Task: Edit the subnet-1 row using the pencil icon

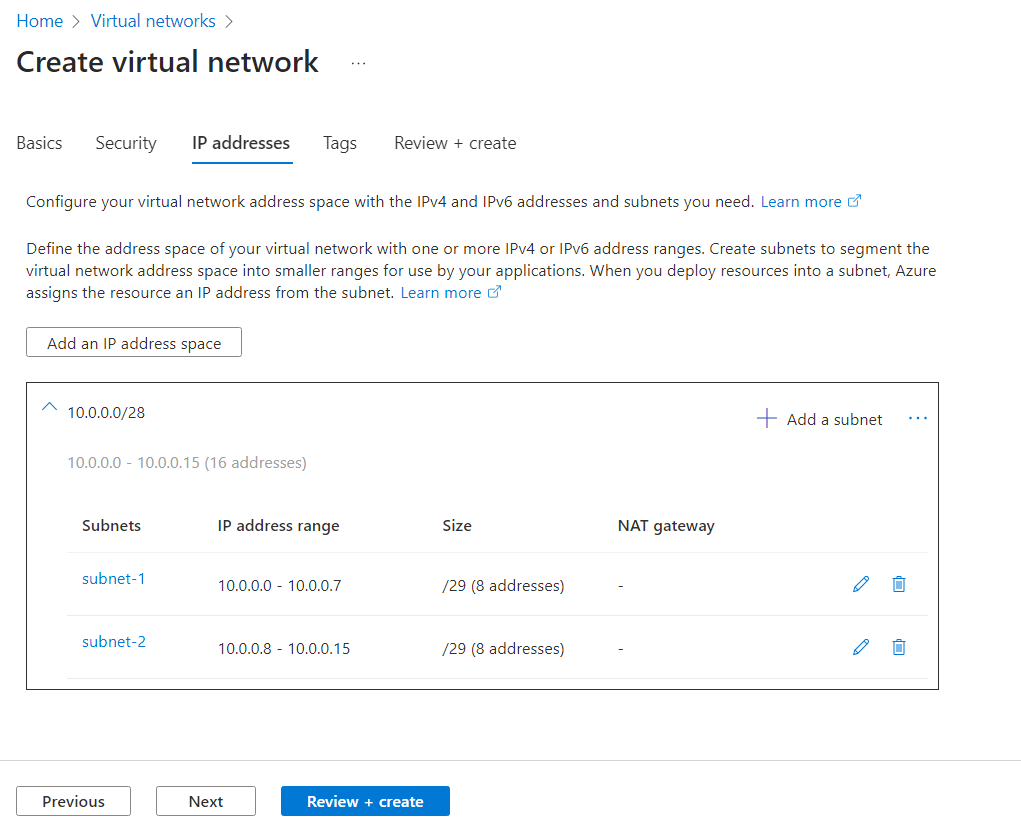Action: (861, 584)
